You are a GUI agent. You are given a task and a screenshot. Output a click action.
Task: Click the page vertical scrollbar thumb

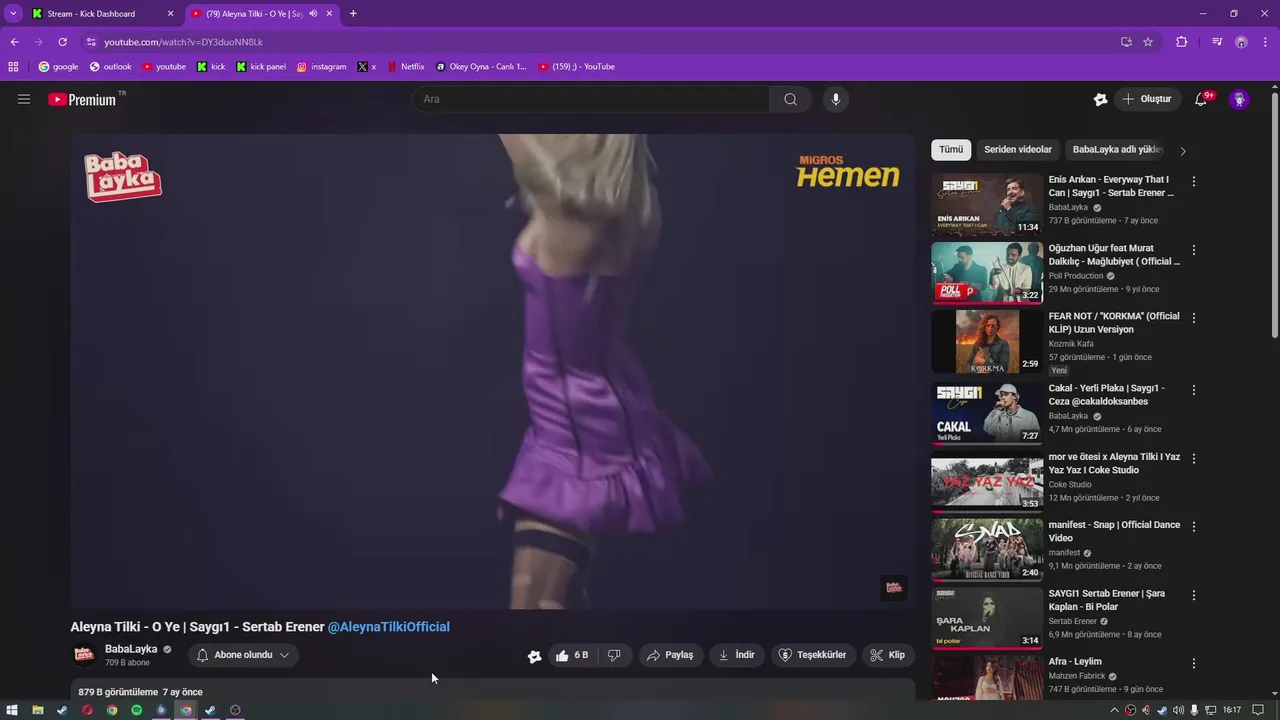point(1274,215)
